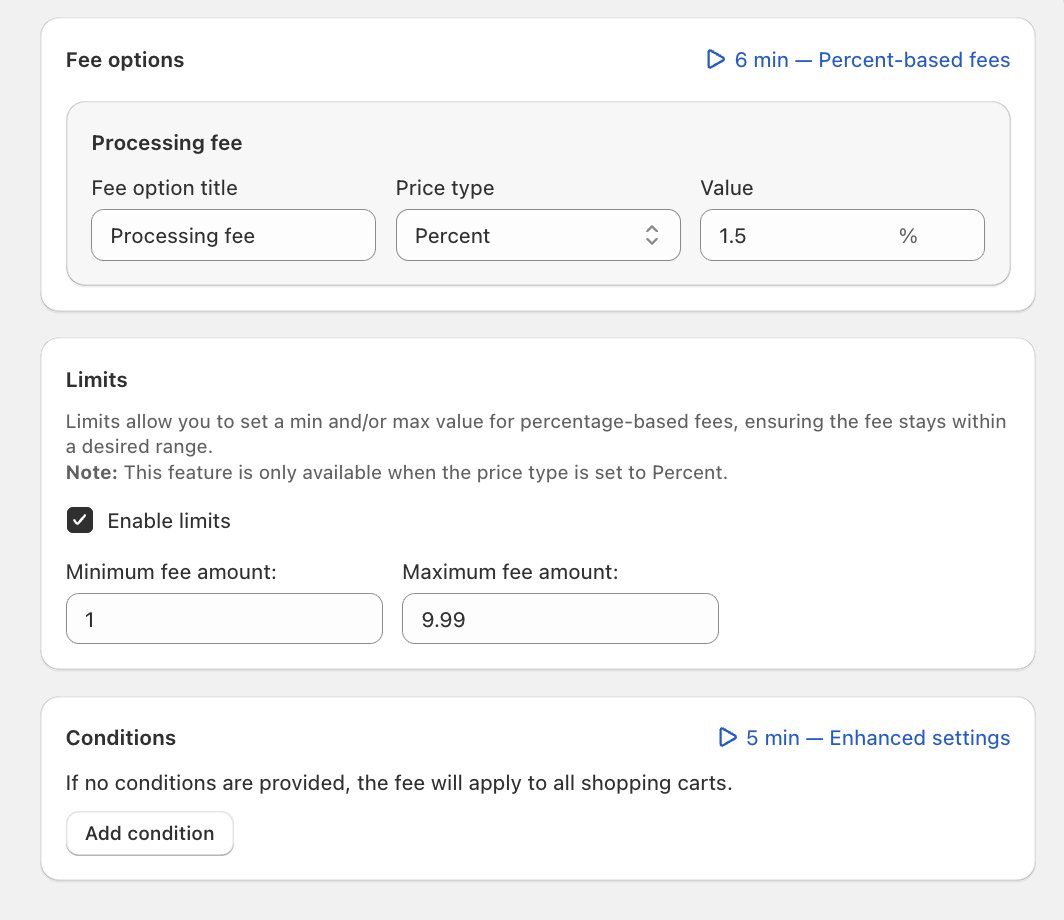Select the Processing fee title text box

point(232,235)
